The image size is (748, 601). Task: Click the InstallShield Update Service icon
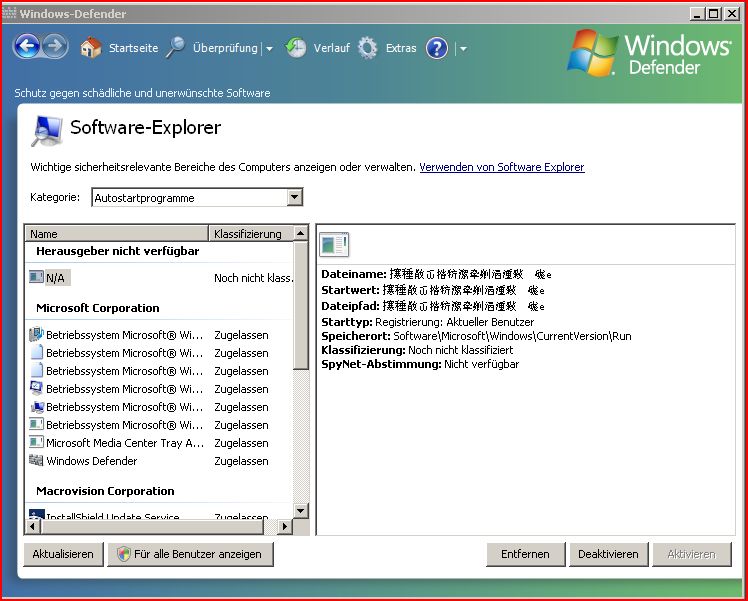[x=36, y=514]
